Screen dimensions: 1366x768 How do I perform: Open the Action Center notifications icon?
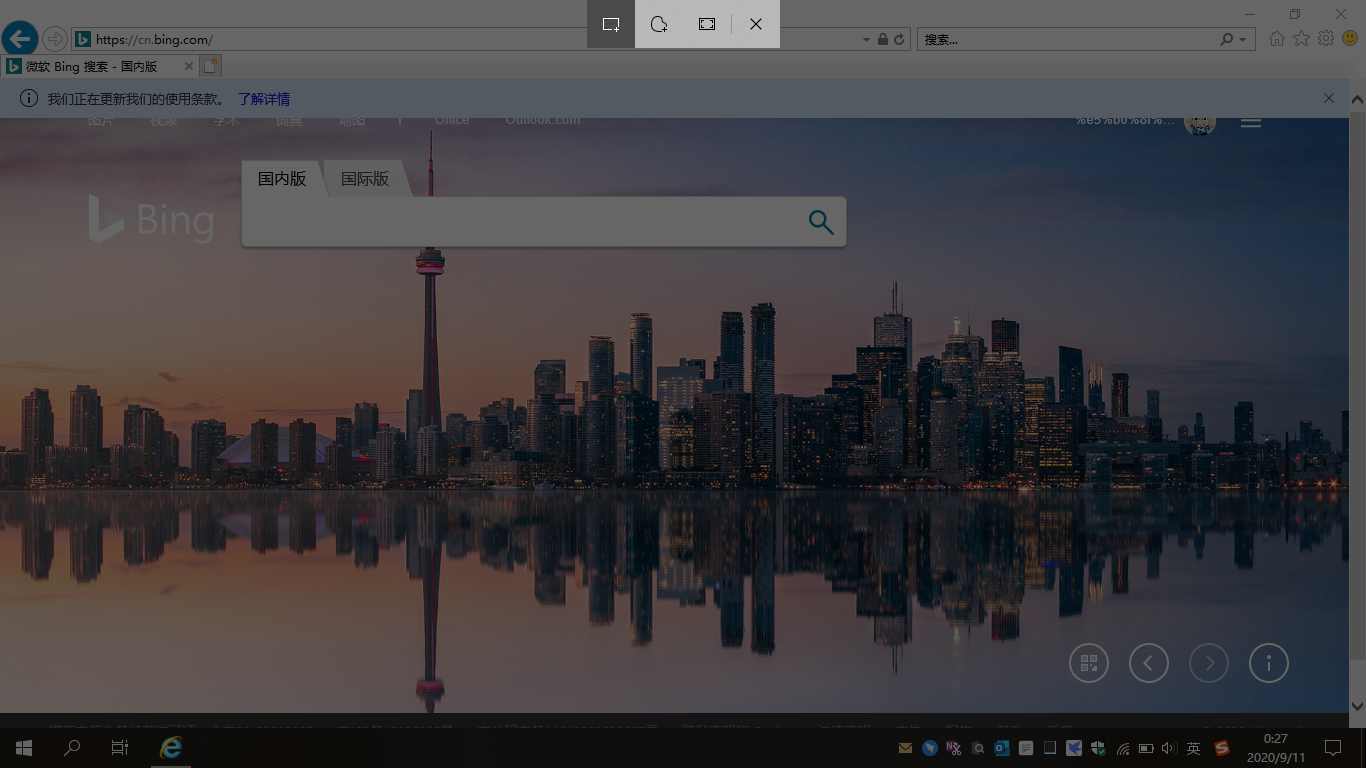(1333, 748)
